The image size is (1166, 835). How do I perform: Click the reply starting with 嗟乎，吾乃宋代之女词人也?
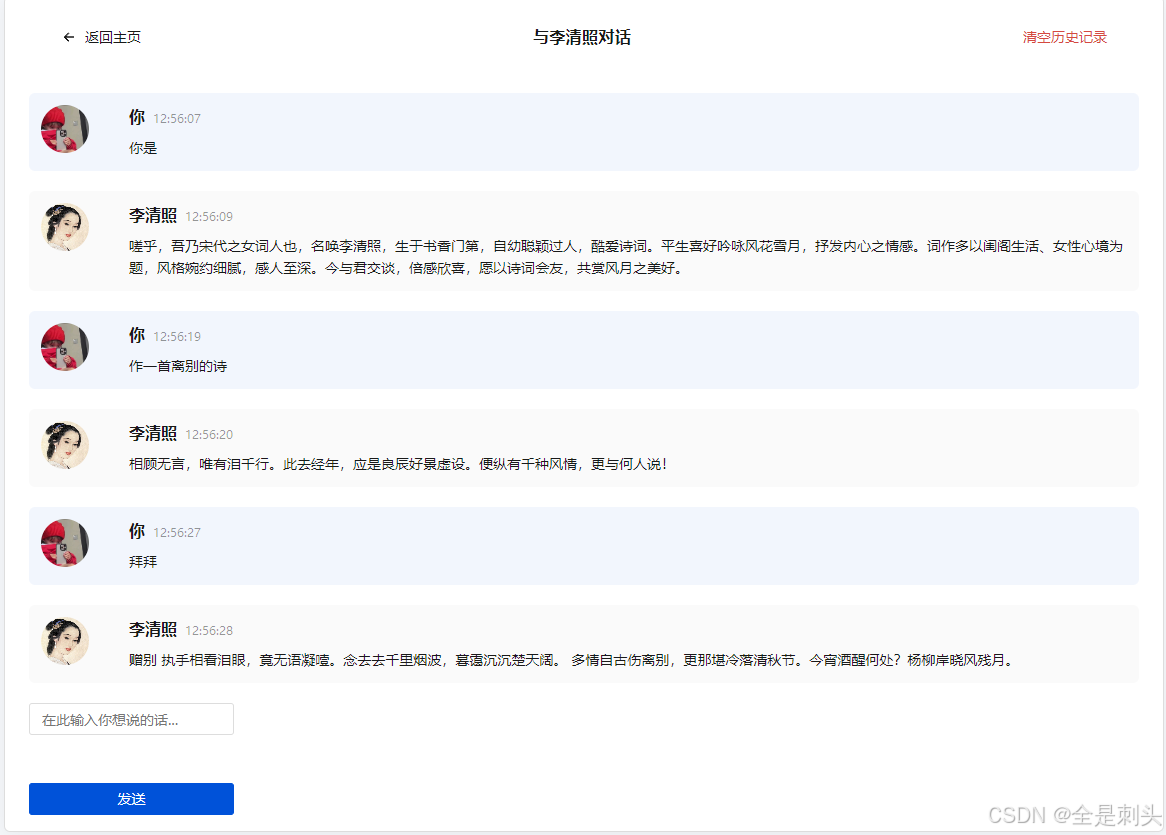click(625, 257)
